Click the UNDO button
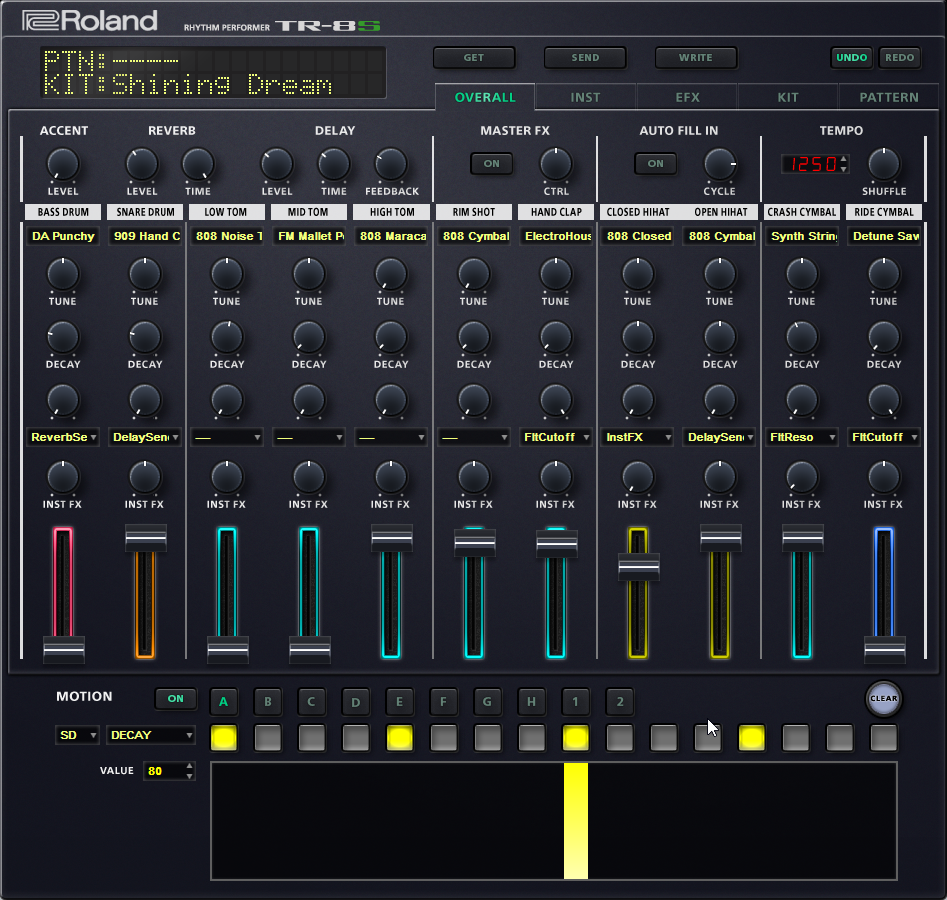Viewport: 947px width, 900px height. click(x=852, y=58)
